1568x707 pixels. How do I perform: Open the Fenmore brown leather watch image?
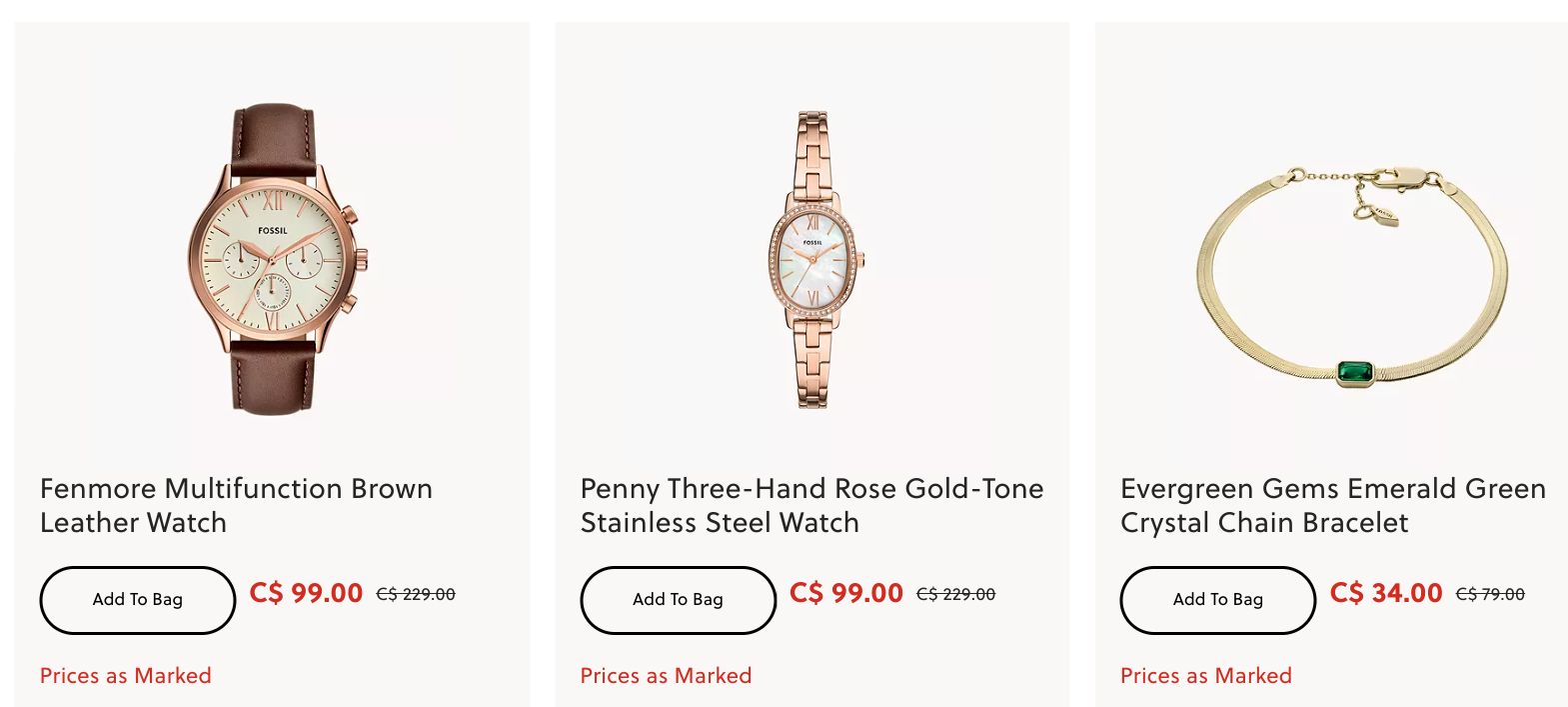(x=273, y=258)
